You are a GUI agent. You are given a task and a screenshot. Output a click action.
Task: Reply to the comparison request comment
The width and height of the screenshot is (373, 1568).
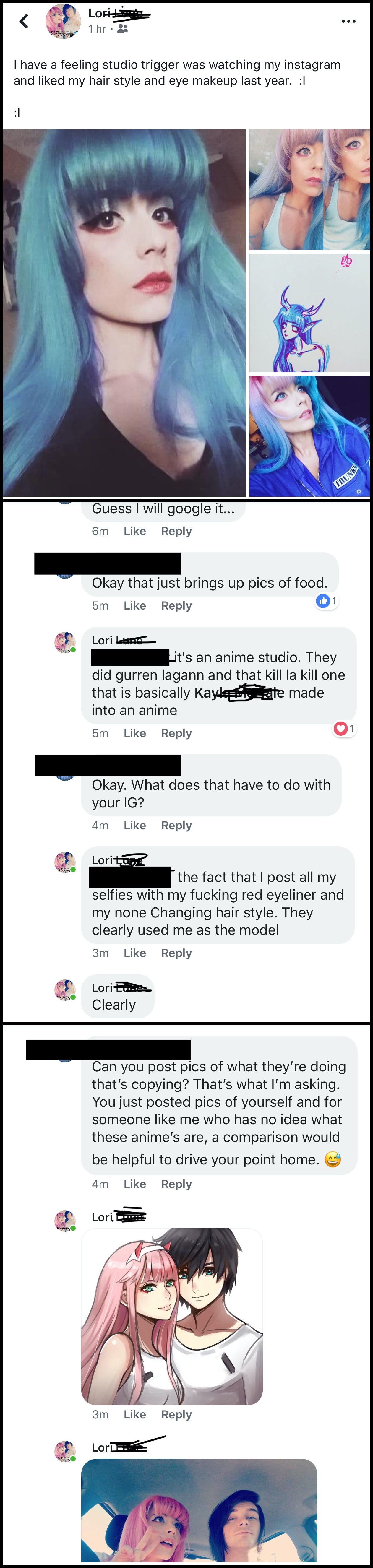(x=176, y=1184)
